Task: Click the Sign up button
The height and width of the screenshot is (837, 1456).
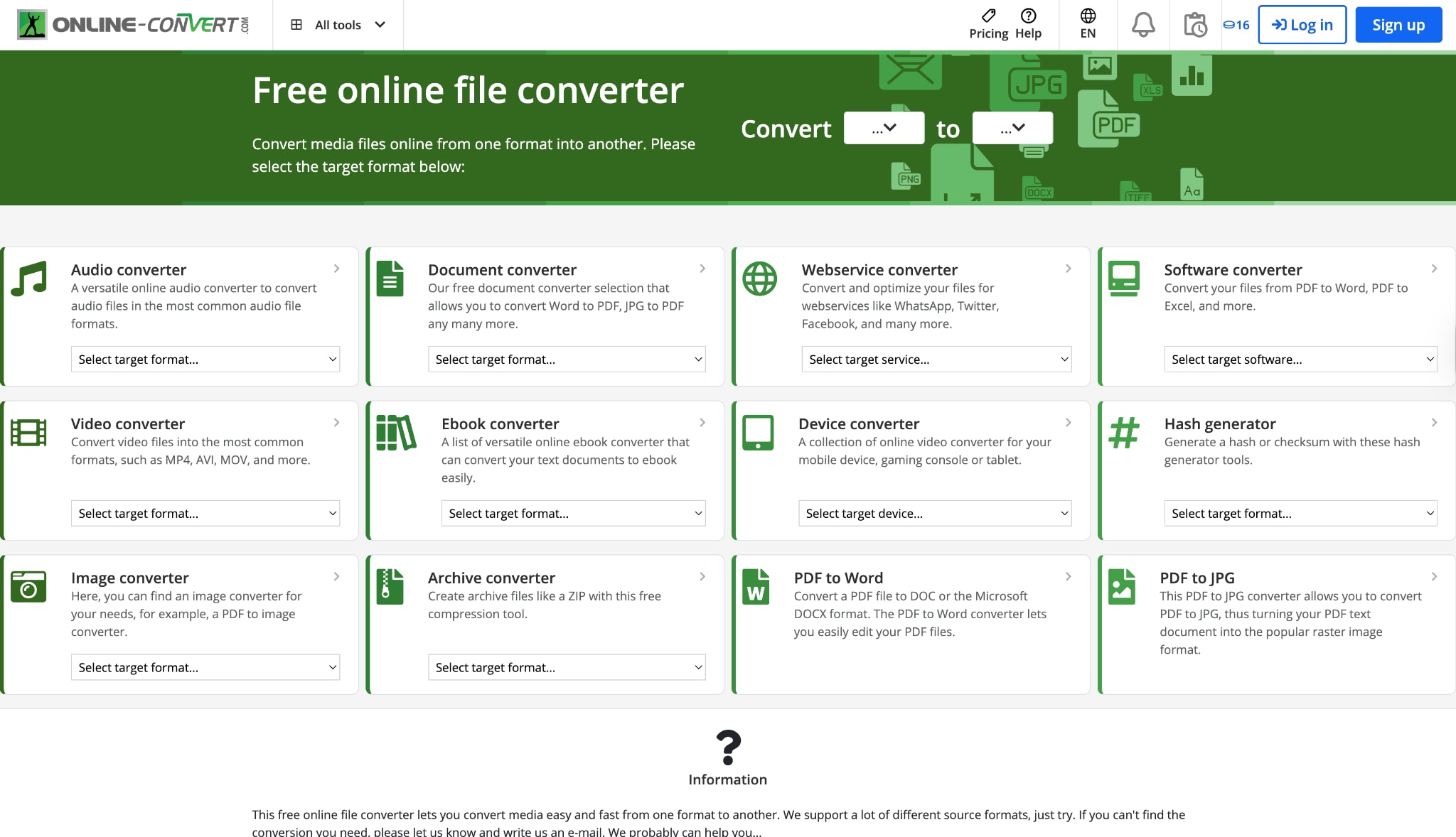Action: (x=1398, y=23)
